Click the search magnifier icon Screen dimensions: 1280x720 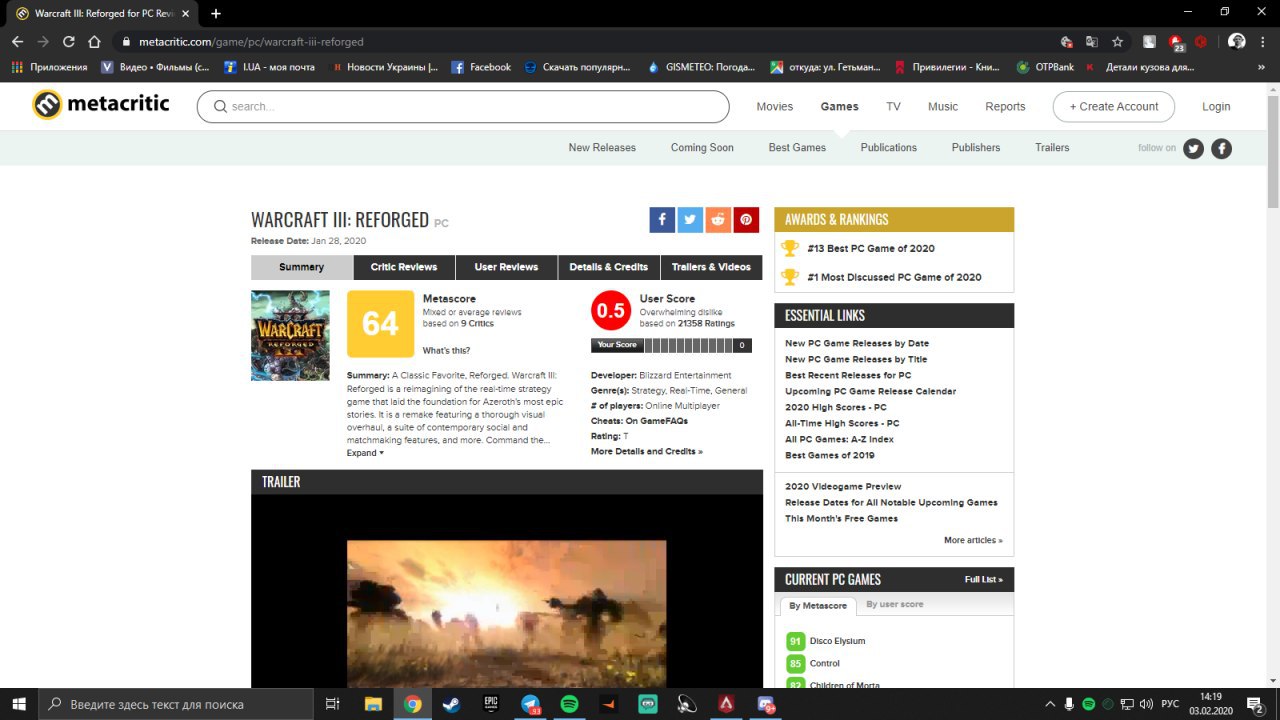[x=220, y=106]
